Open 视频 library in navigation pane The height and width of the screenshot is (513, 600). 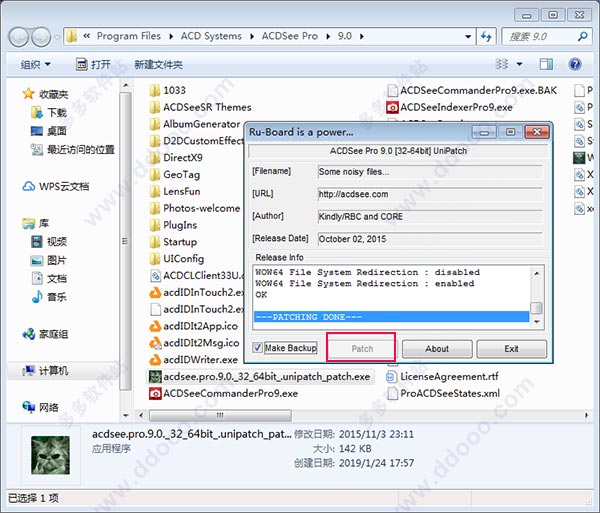point(49,242)
